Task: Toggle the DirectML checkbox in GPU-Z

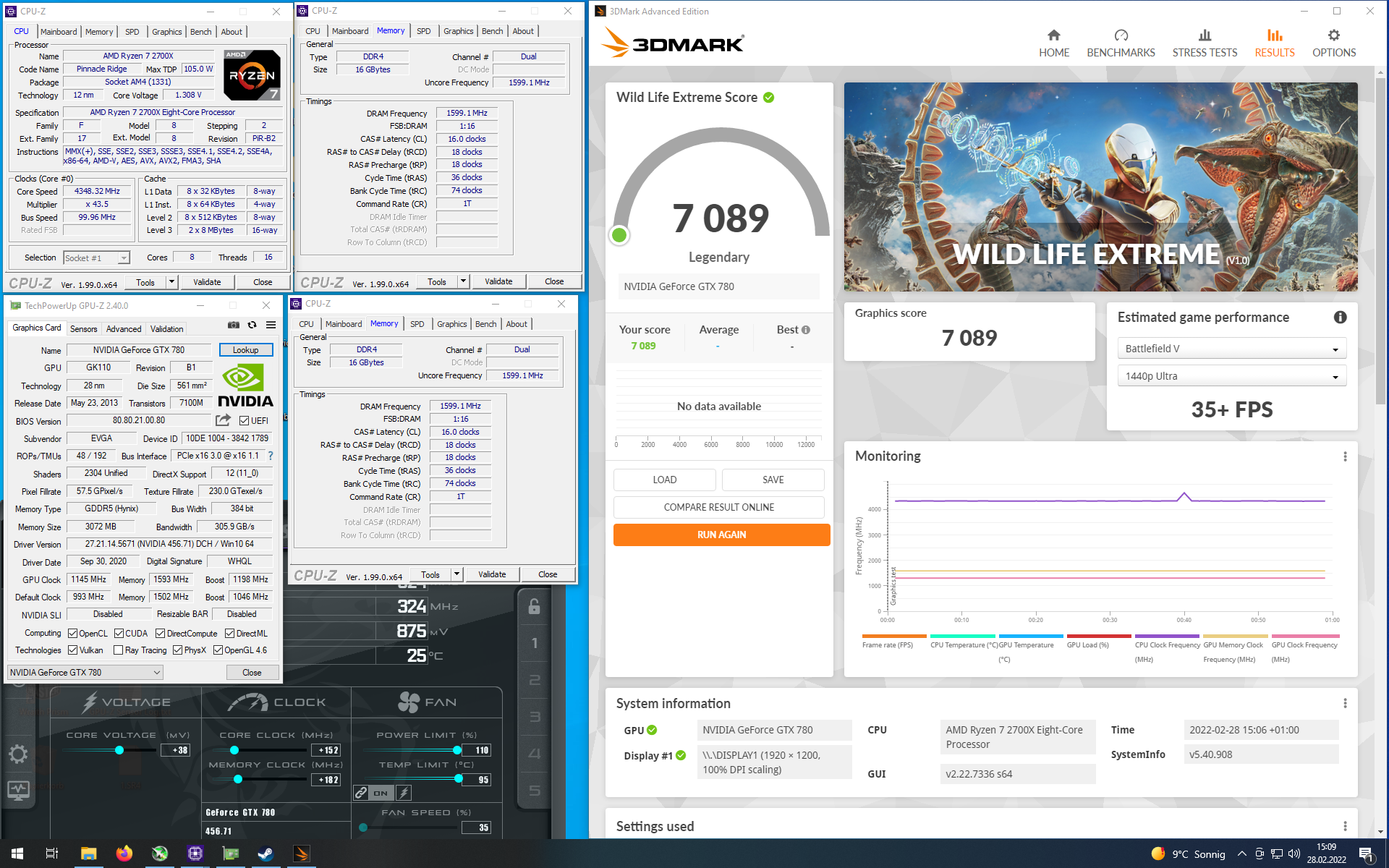Action: point(229,633)
